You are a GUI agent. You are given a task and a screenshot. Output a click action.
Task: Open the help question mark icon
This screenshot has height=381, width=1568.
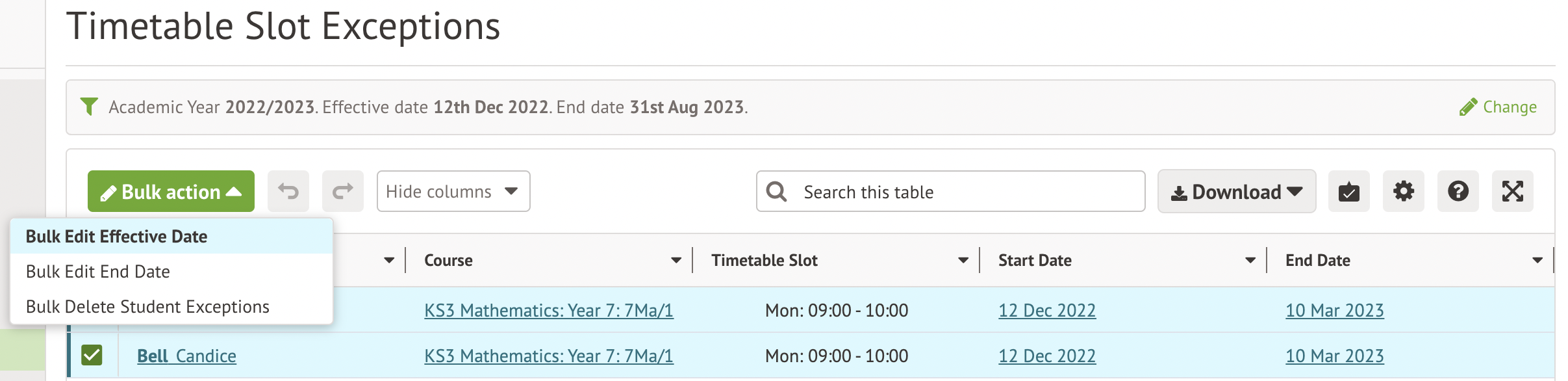[1458, 192]
